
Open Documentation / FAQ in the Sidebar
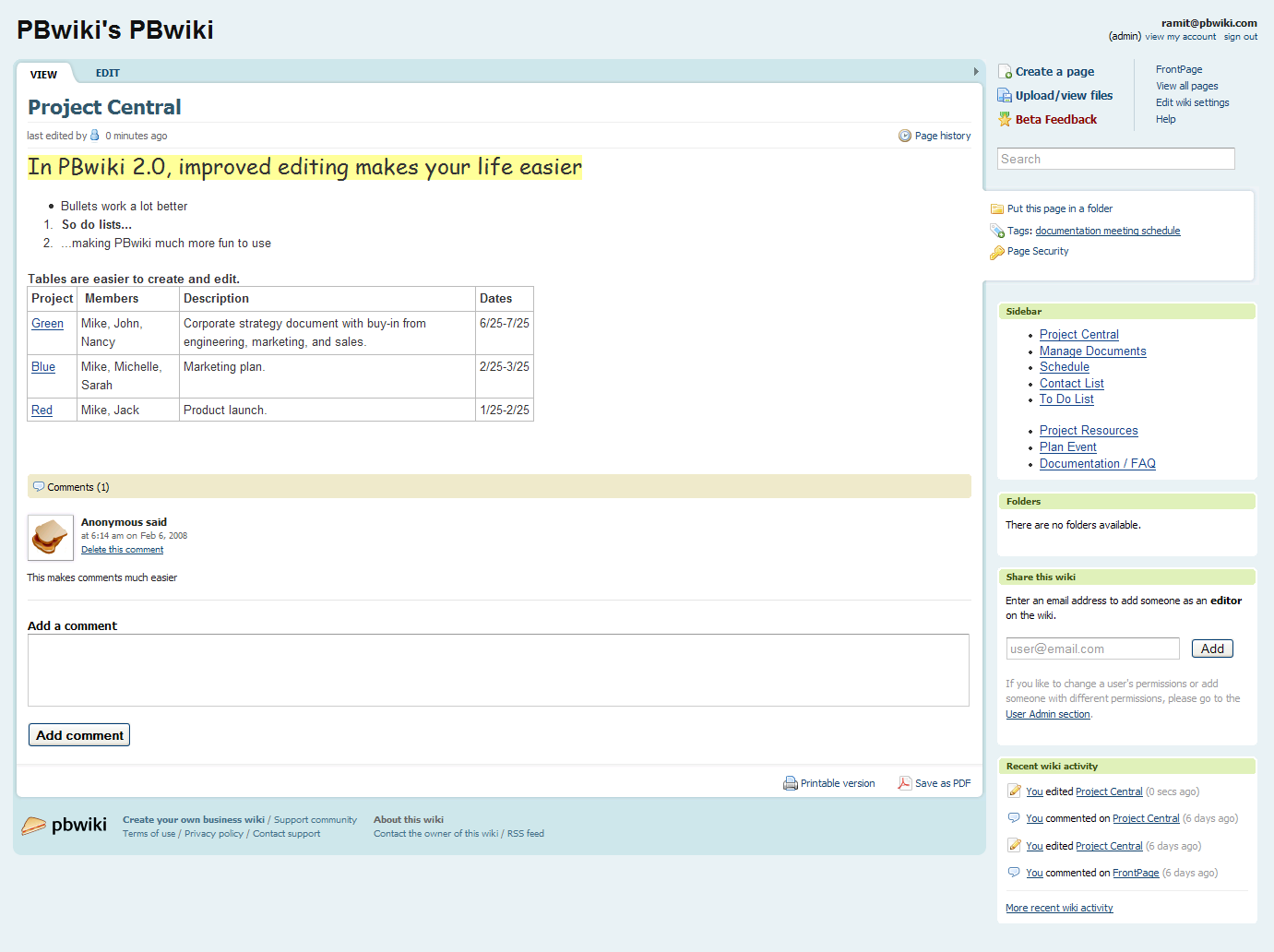click(x=1098, y=464)
